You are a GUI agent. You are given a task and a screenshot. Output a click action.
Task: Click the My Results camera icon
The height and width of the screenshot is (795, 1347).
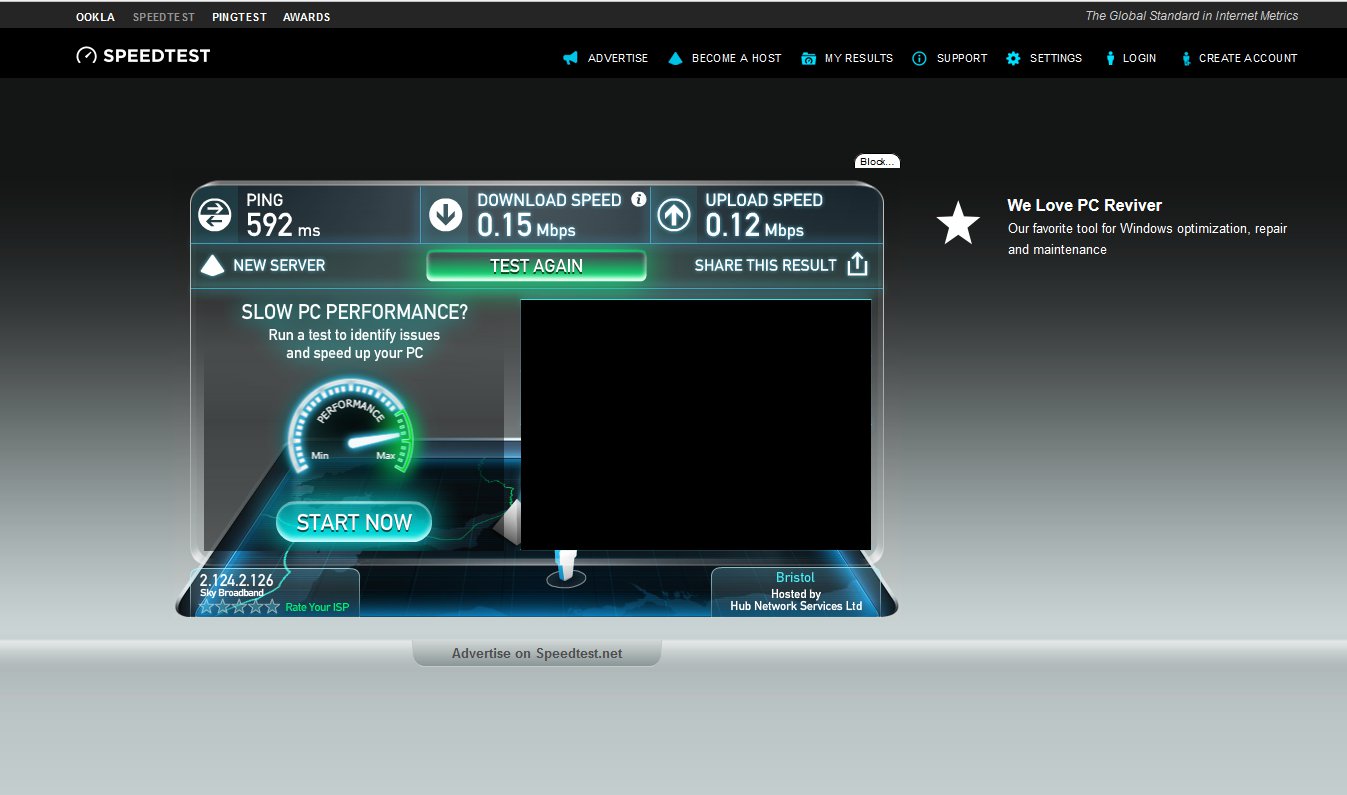[x=808, y=58]
